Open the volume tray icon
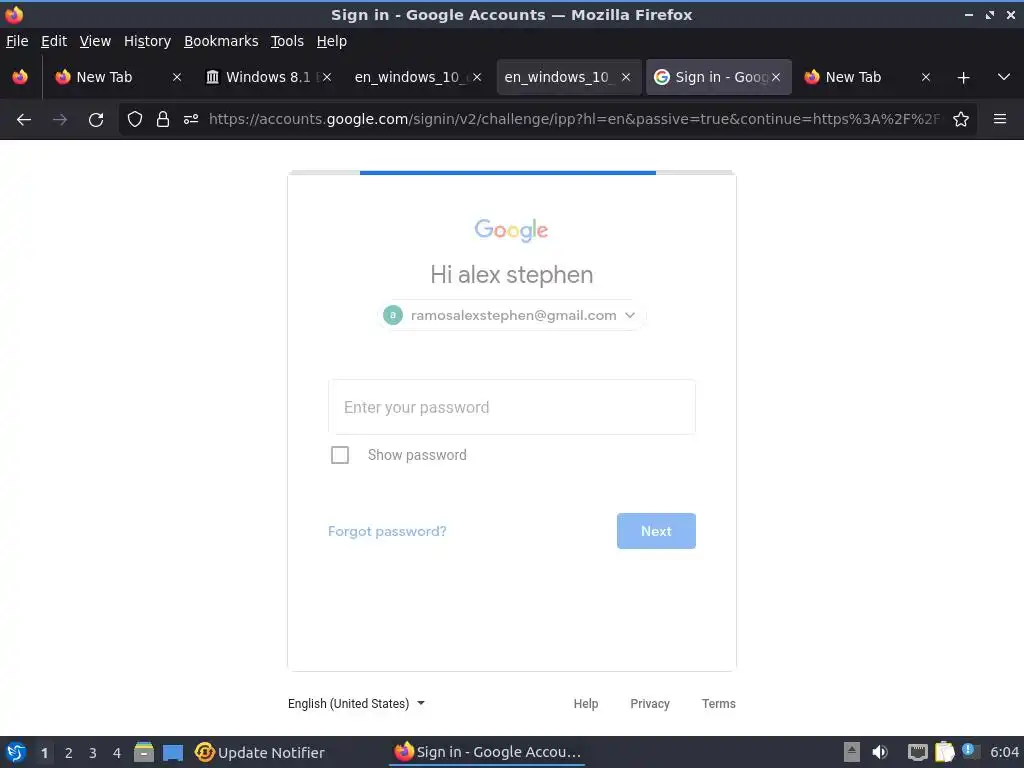This screenshot has height=768, width=1024. (880, 752)
